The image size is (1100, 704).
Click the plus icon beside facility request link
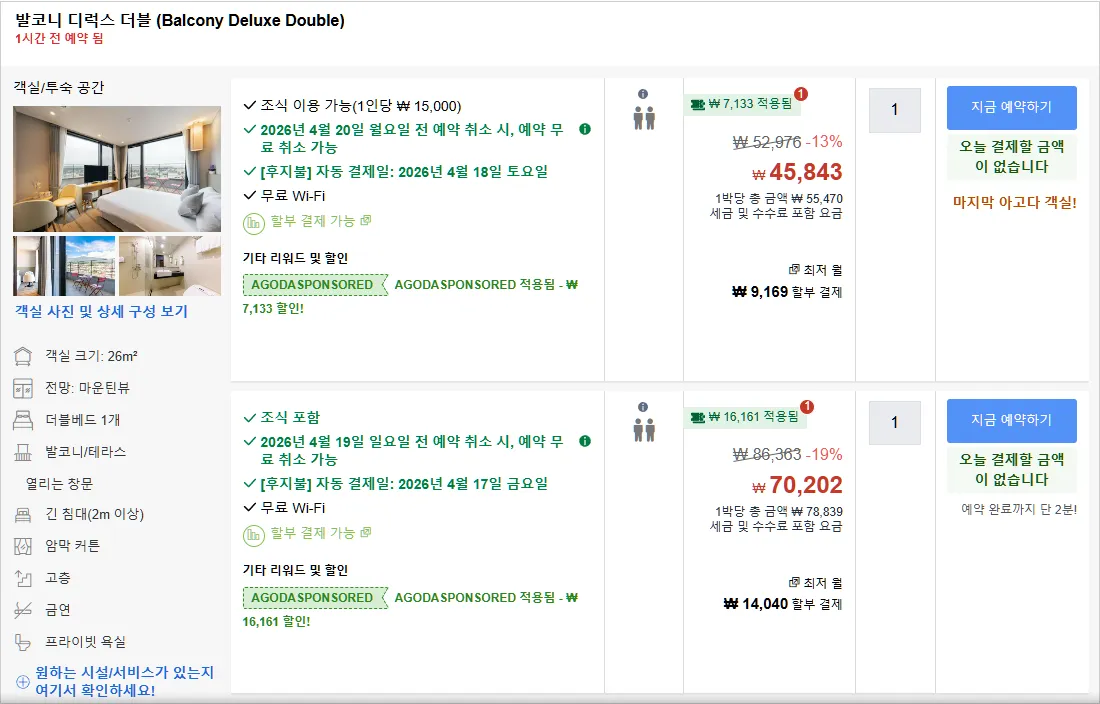[22, 682]
